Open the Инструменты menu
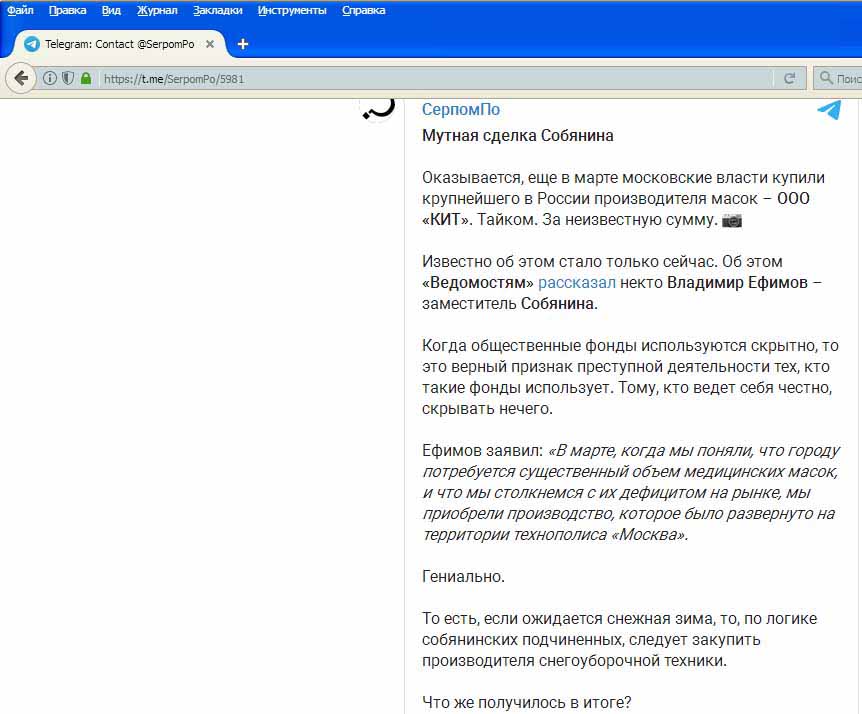Screen dimensions: 862x714 pyautogui.click(x=292, y=10)
